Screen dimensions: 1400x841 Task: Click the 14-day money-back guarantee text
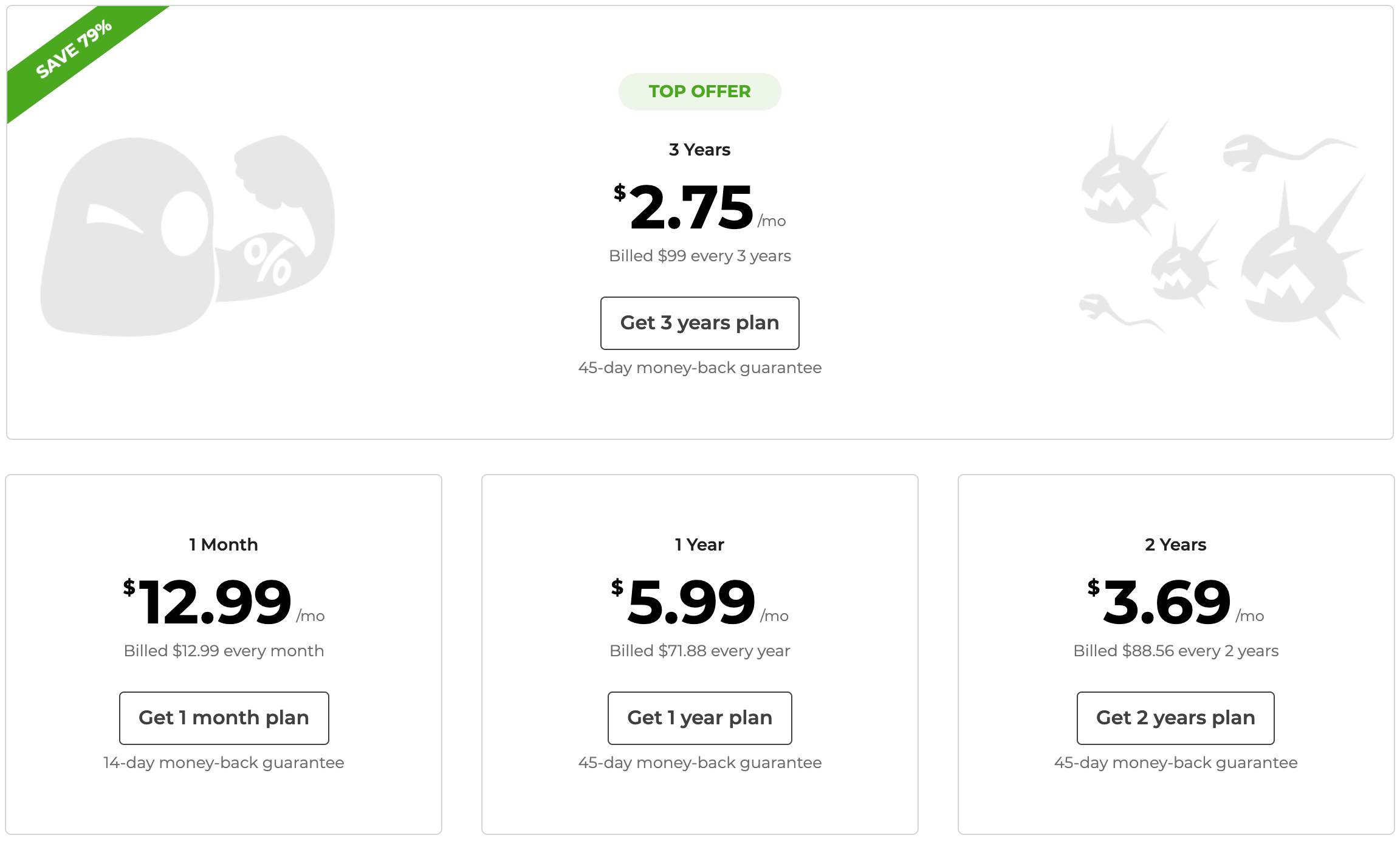(x=224, y=763)
